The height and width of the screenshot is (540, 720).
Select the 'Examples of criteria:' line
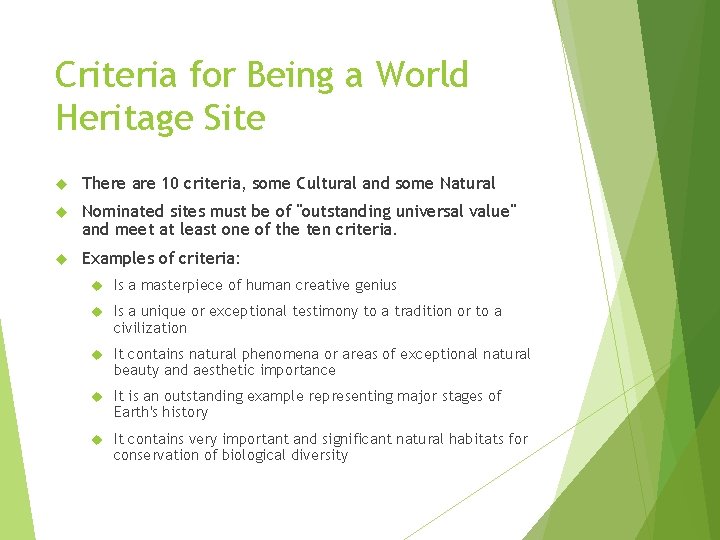pos(161,258)
